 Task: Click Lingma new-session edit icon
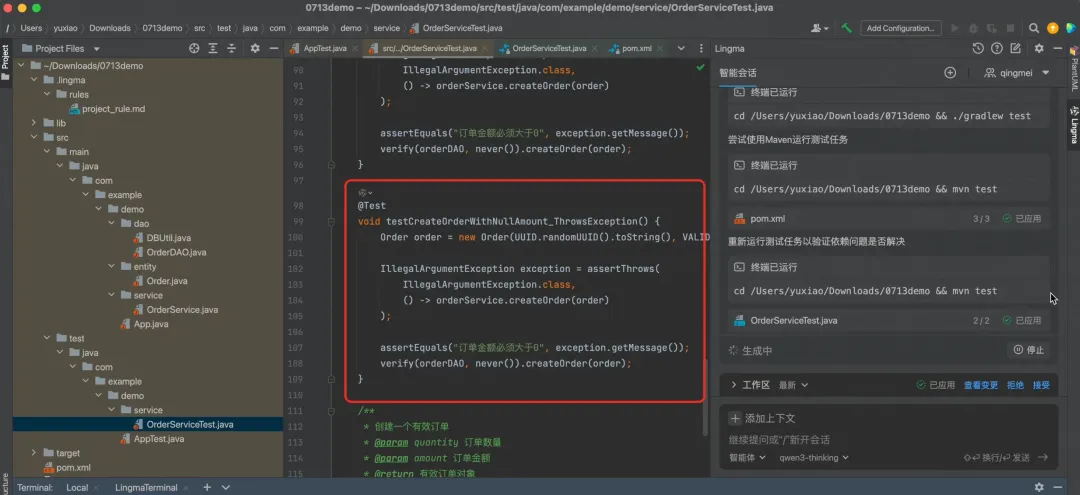click(1015, 48)
